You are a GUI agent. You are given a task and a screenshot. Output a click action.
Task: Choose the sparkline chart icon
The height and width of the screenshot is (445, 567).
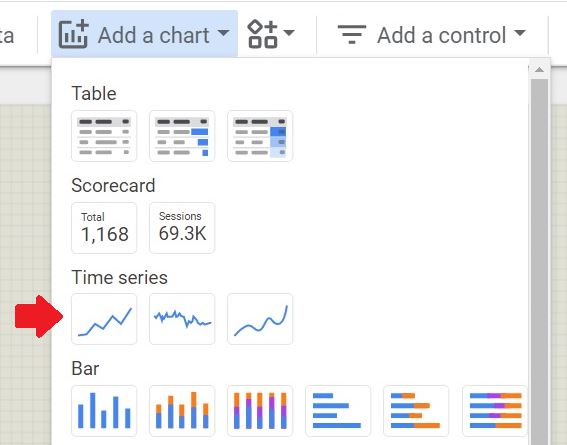click(182, 319)
